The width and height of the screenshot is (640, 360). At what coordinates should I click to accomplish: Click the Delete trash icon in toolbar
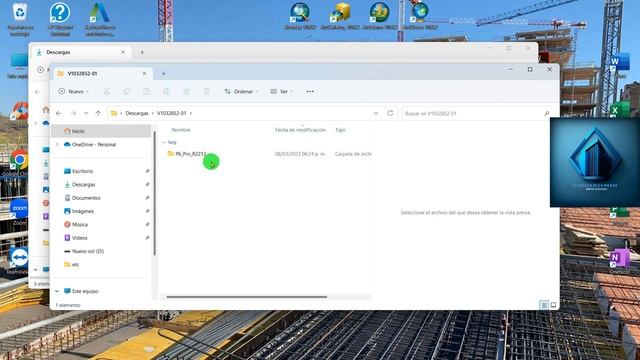[207, 91]
